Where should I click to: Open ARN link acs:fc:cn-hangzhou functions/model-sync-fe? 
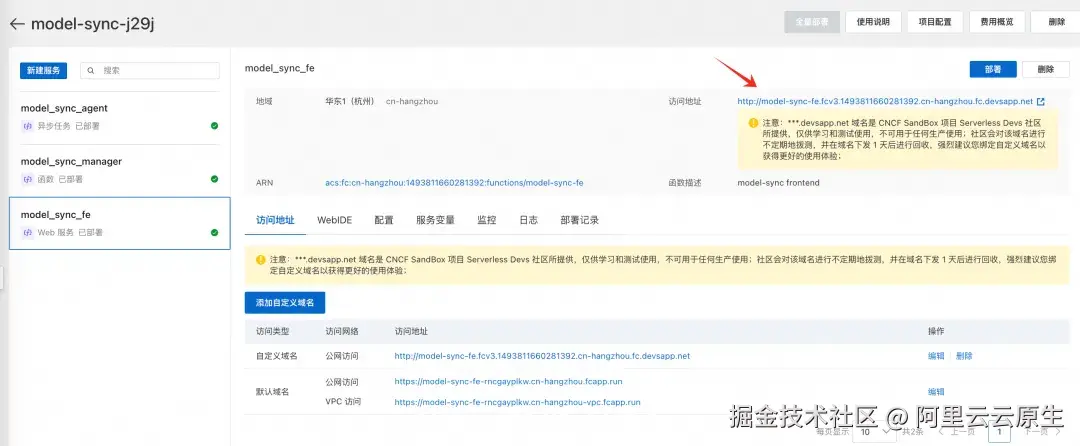(455, 182)
